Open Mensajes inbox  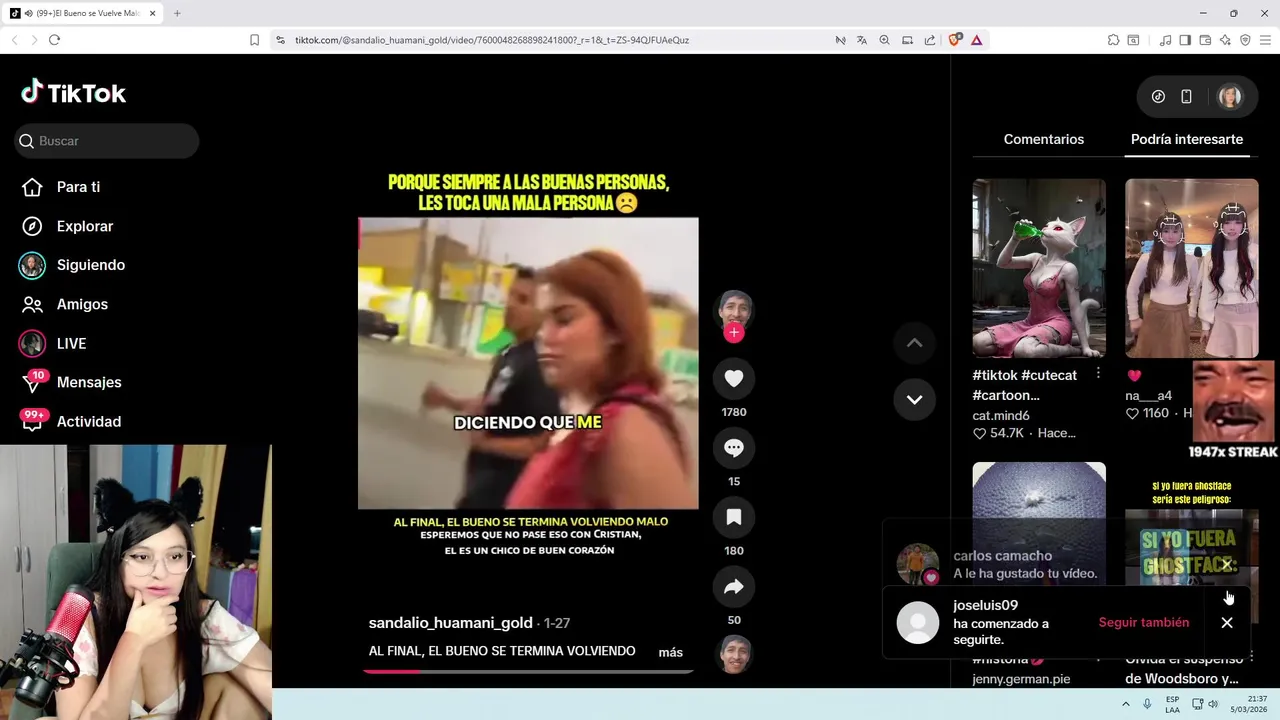point(89,382)
